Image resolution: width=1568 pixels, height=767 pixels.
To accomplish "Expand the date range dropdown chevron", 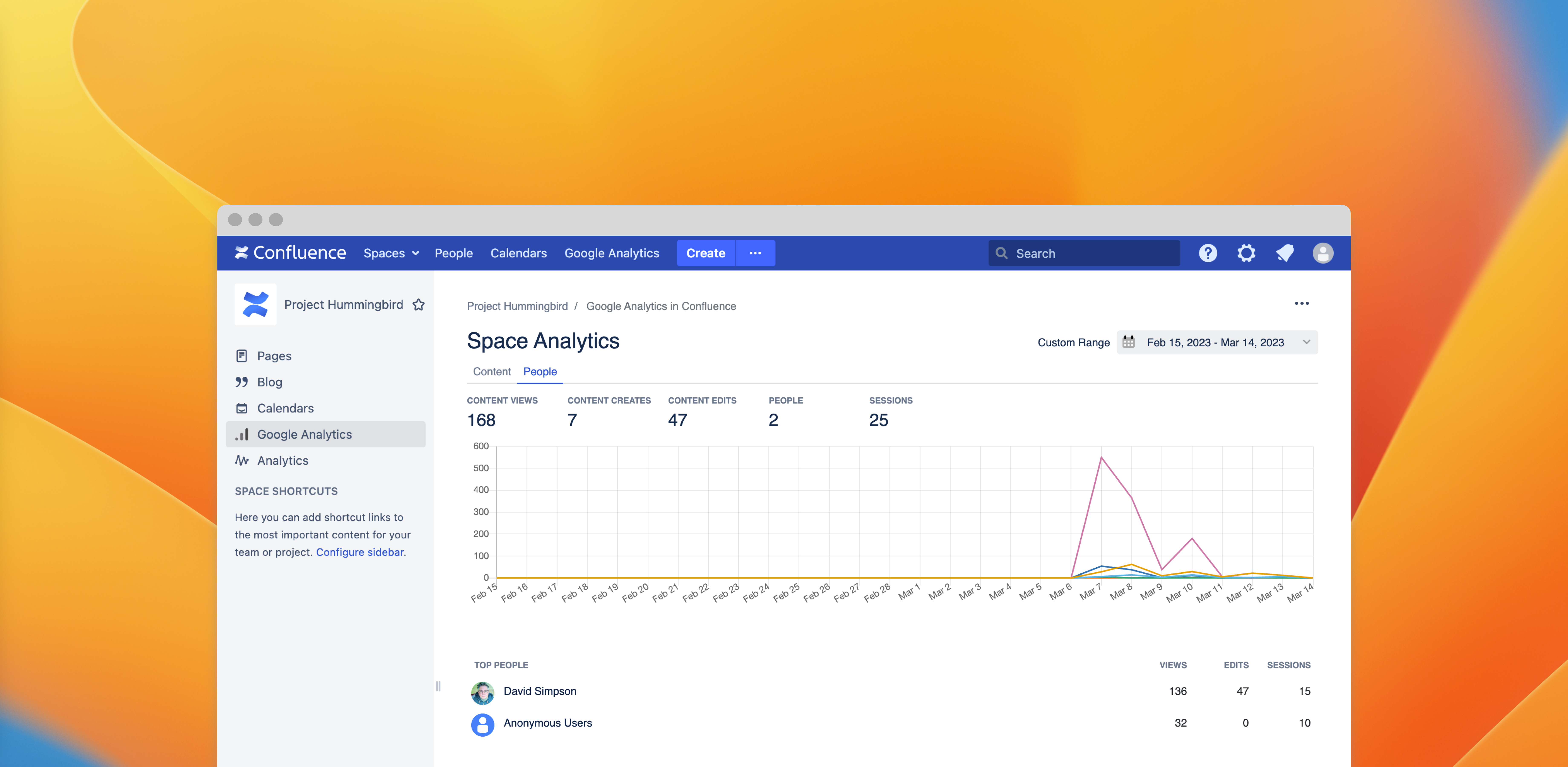I will pyautogui.click(x=1306, y=342).
